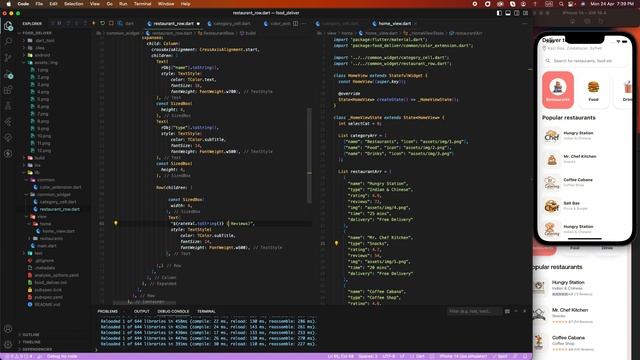
Task: Switch to the category_cell.dart tab
Action: pyautogui.click(x=232, y=24)
